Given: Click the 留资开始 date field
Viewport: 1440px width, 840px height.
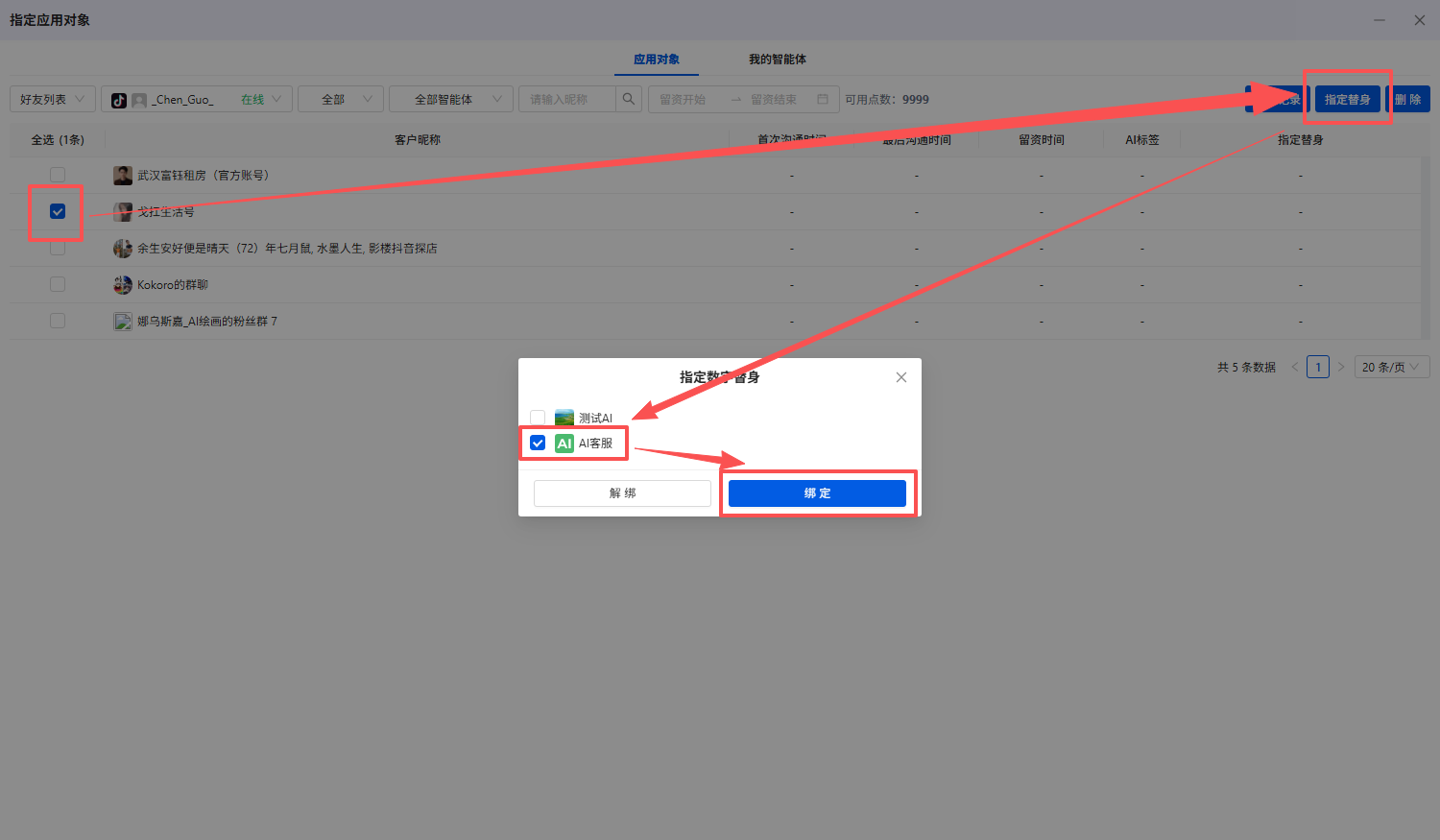Looking at the screenshot, I should [x=684, y=99].
